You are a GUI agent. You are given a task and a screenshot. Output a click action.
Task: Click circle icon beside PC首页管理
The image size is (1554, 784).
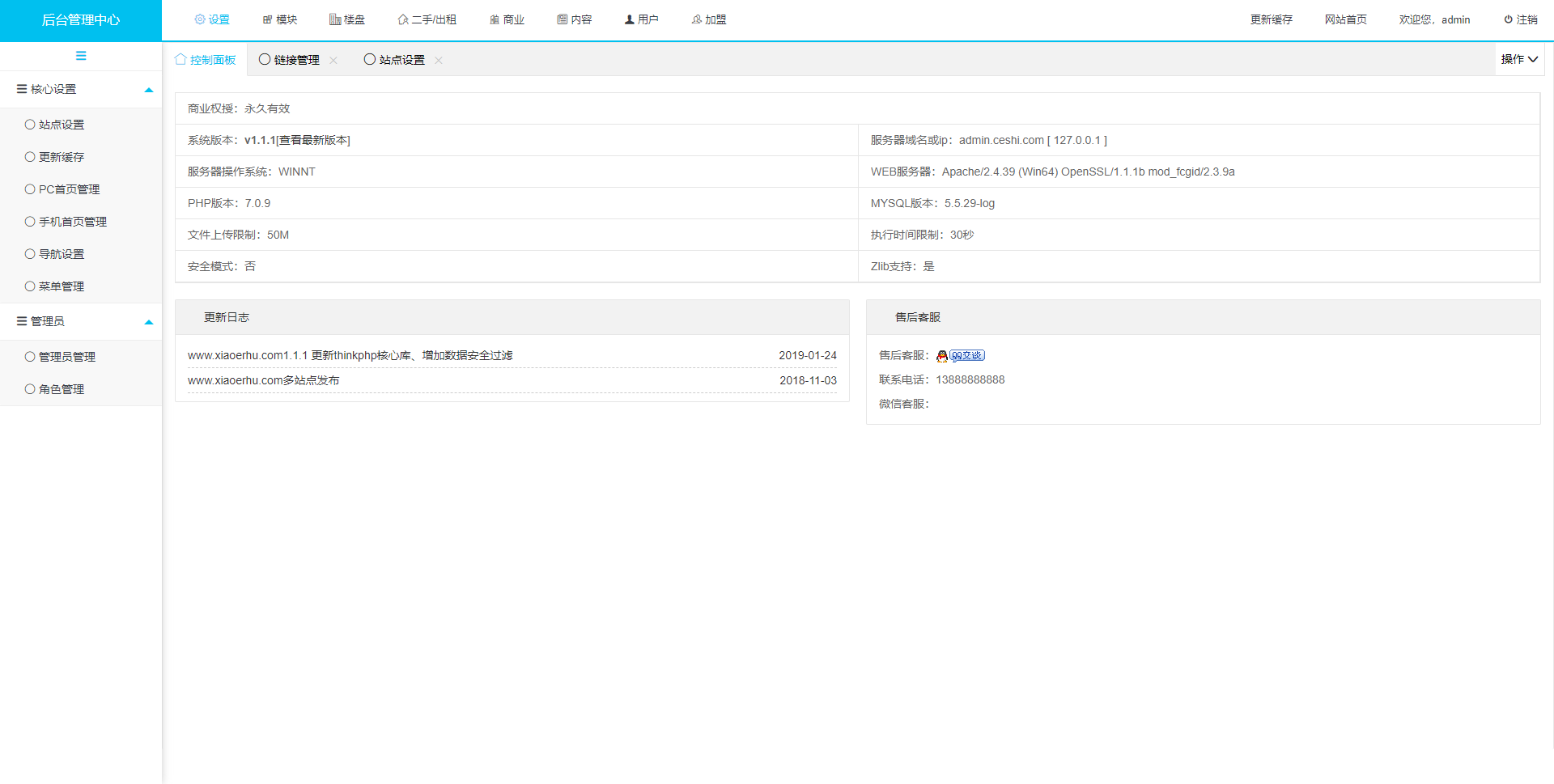coord(30,189)
